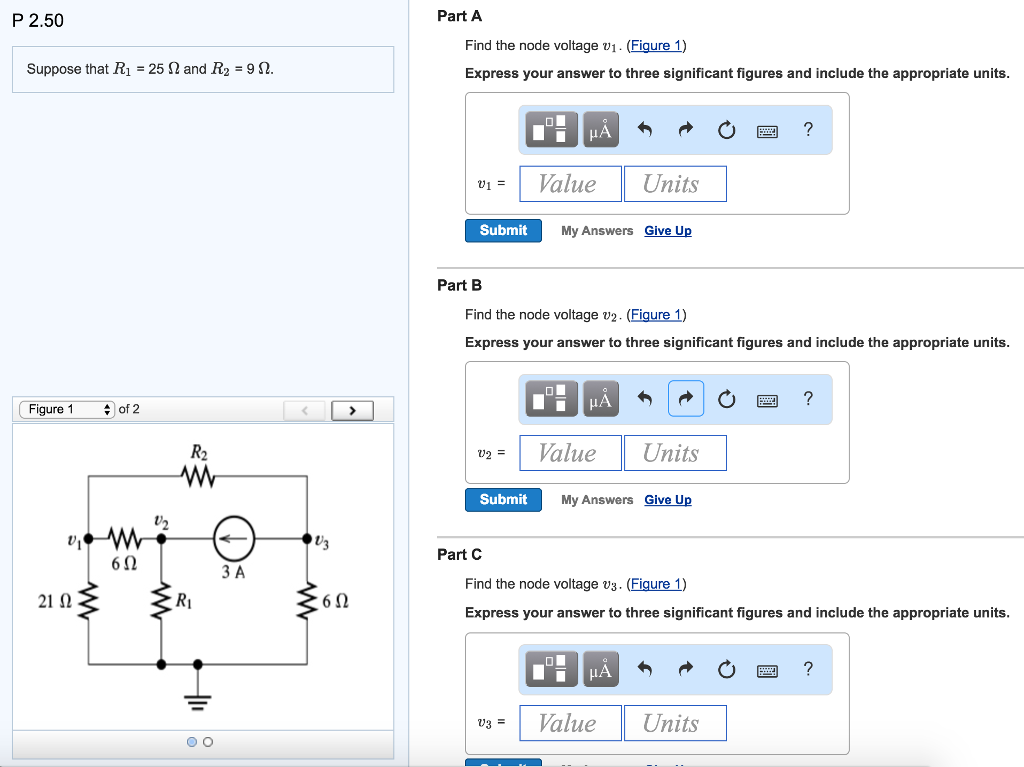Image resolution: width=1024 pixels, height=767 pixels.
Task: Select the second pagination dot below the figure
Action: coord(207,742)
